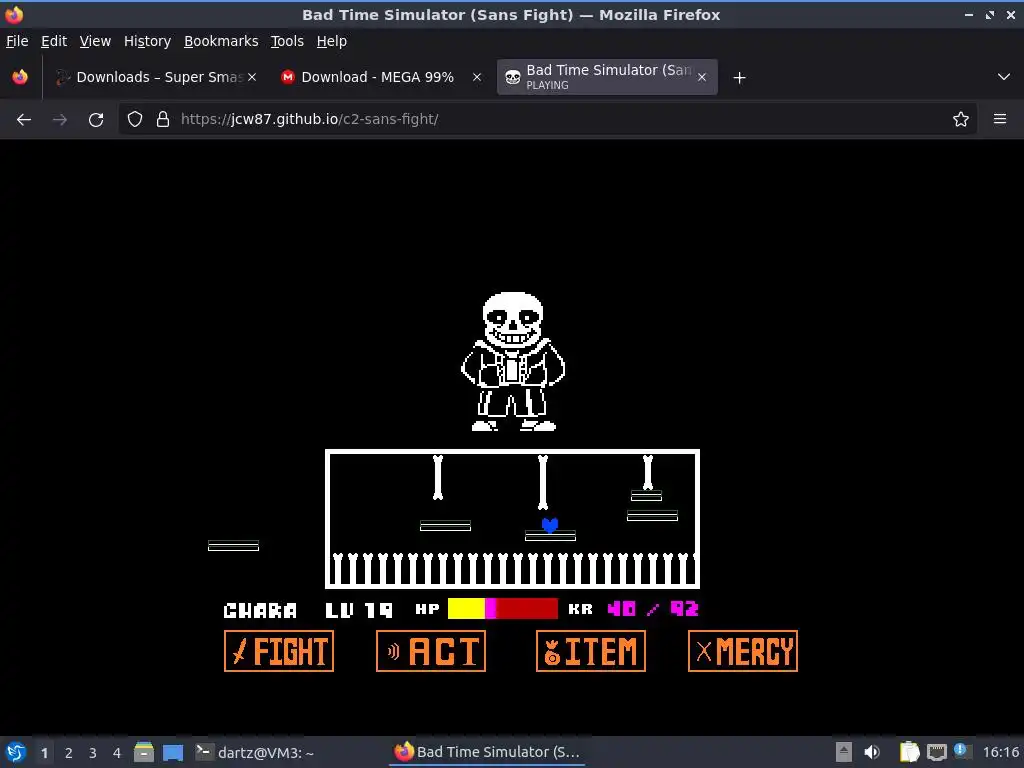
Task: Click the Sans skeleton character
Action: click(513, 361)
